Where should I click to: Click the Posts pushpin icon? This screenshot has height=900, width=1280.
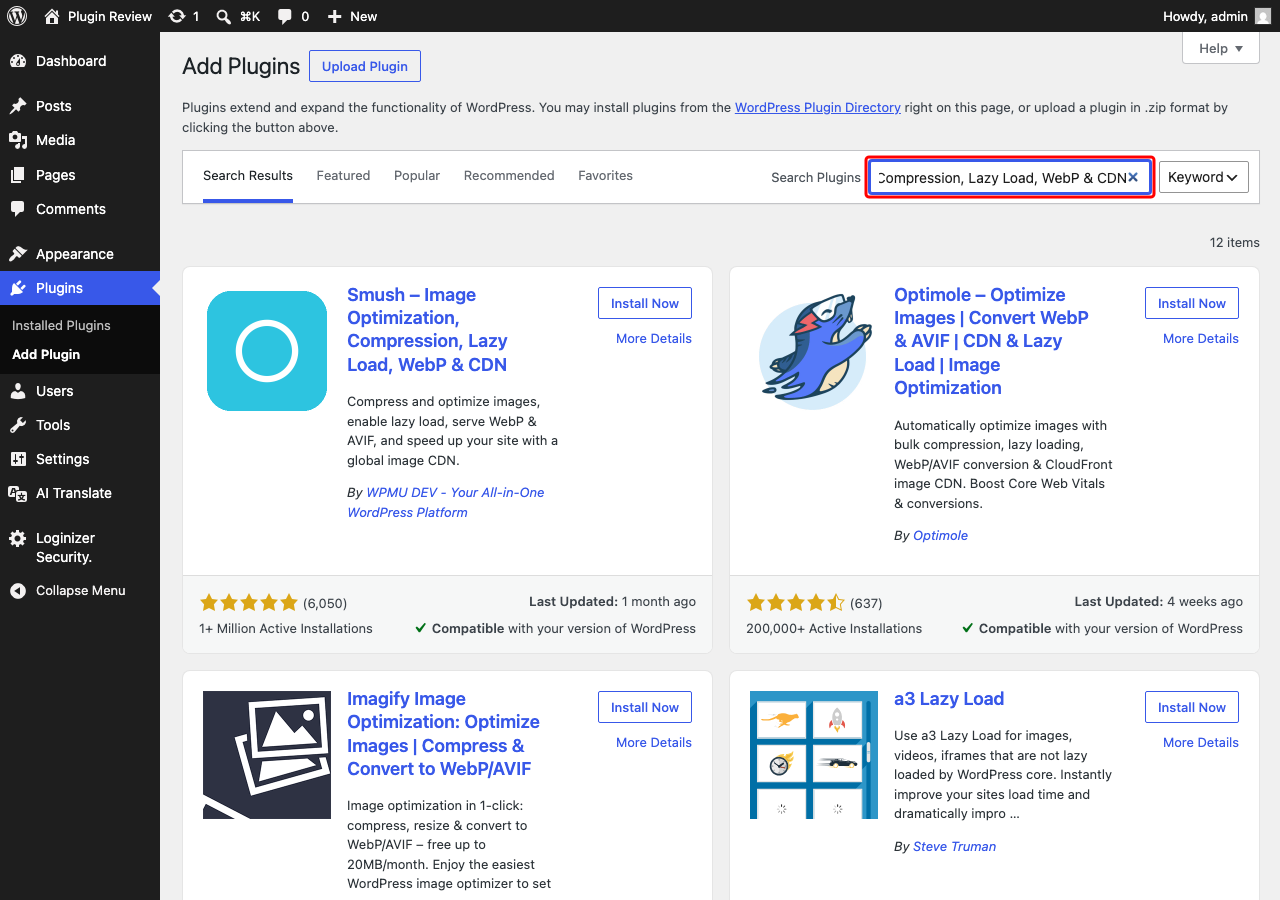coord(18,106)
